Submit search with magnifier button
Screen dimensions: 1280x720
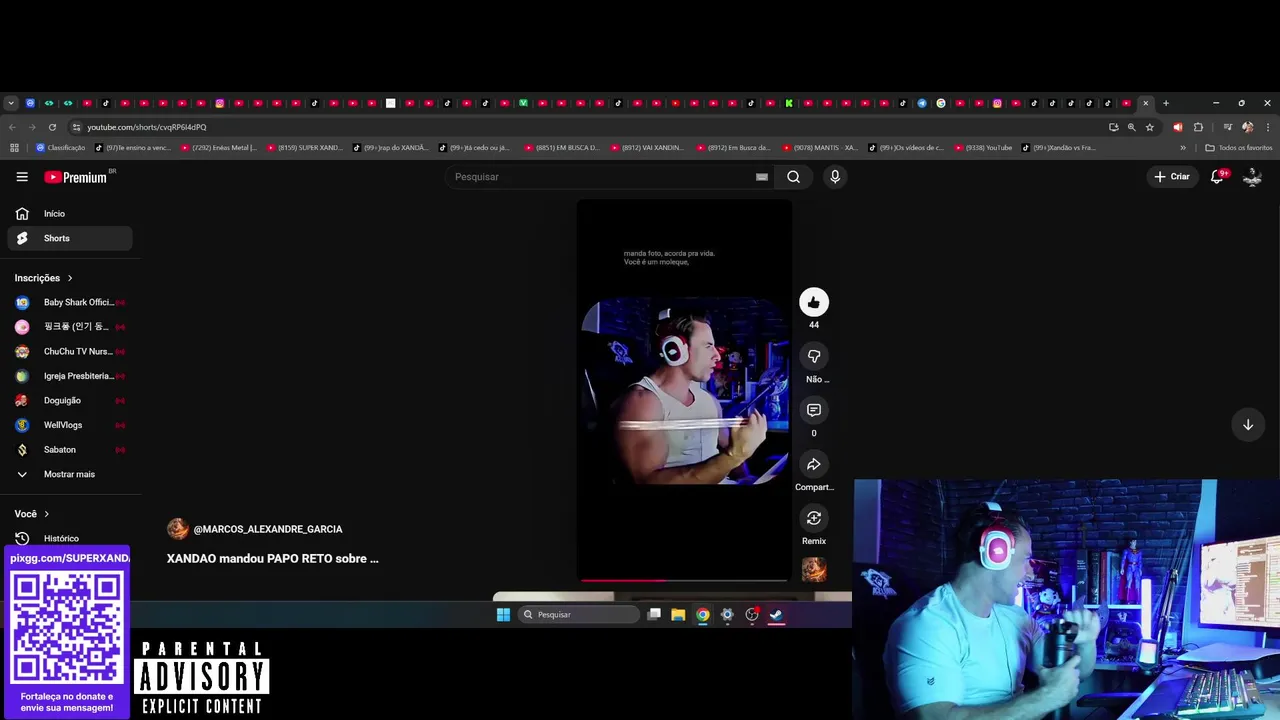(793, 177)
